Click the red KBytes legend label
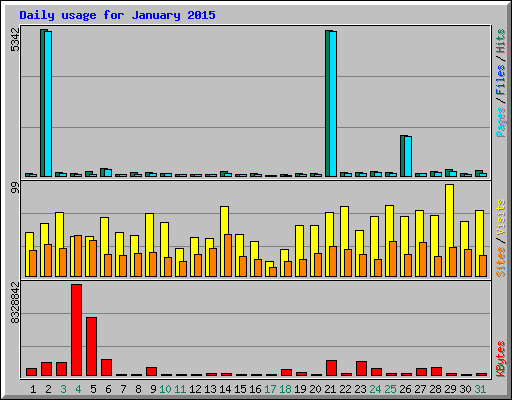This screenshot has width=512, height=400. click(500, 359)
